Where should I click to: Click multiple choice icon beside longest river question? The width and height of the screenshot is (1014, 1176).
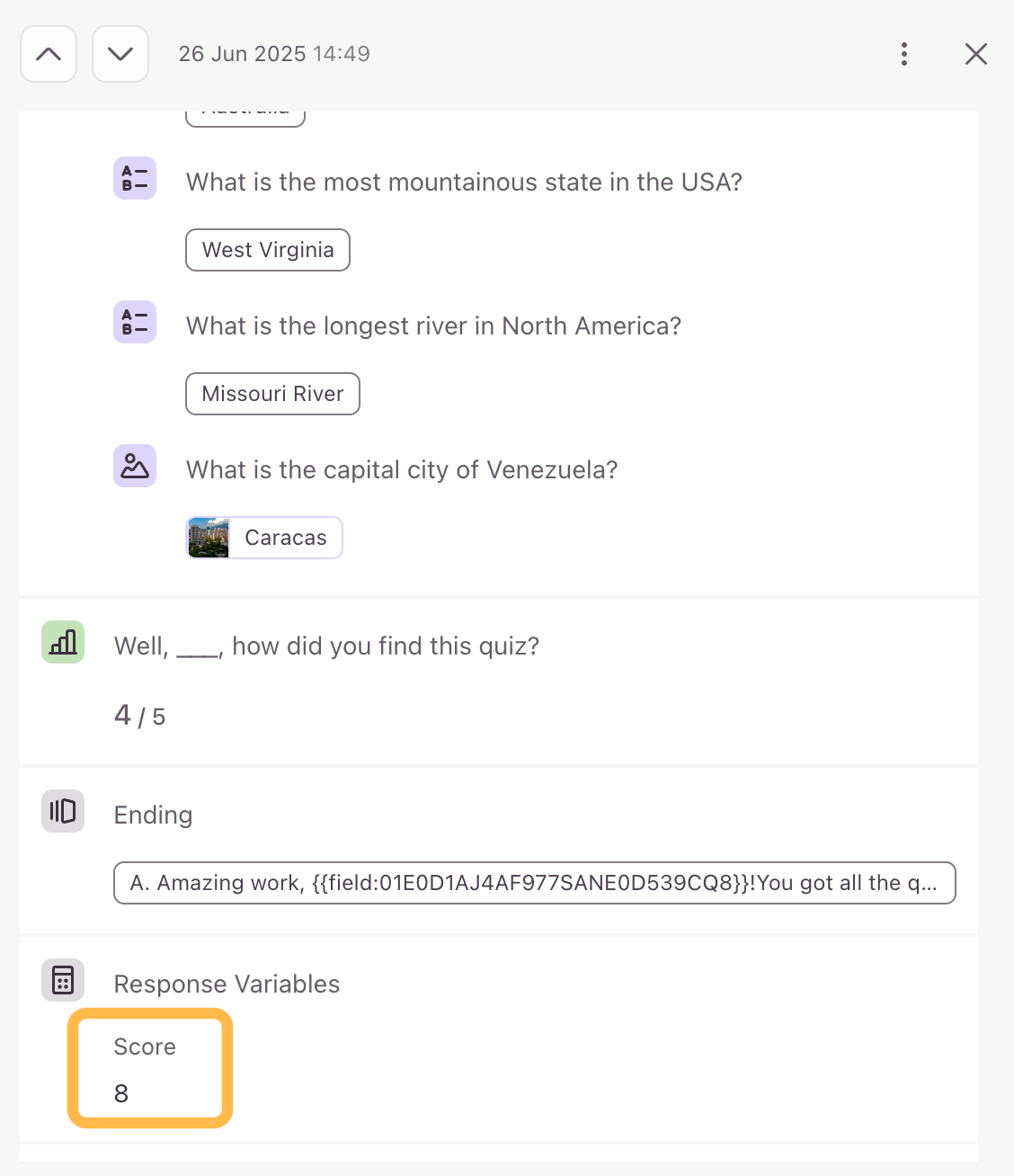[x=135, y=322]
